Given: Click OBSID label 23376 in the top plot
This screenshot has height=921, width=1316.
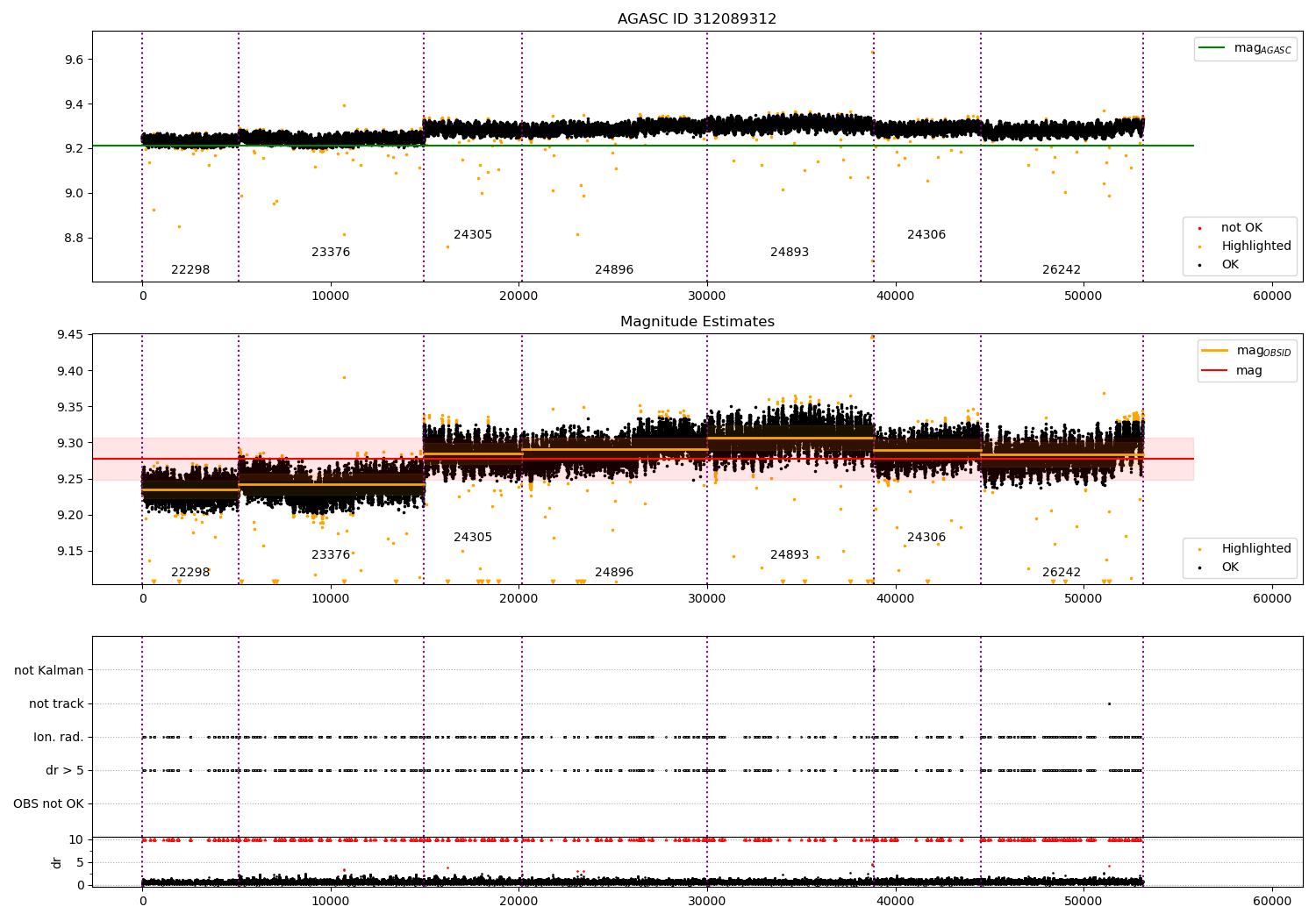Looking at the screenshot, I should click(x=331, y=253).
